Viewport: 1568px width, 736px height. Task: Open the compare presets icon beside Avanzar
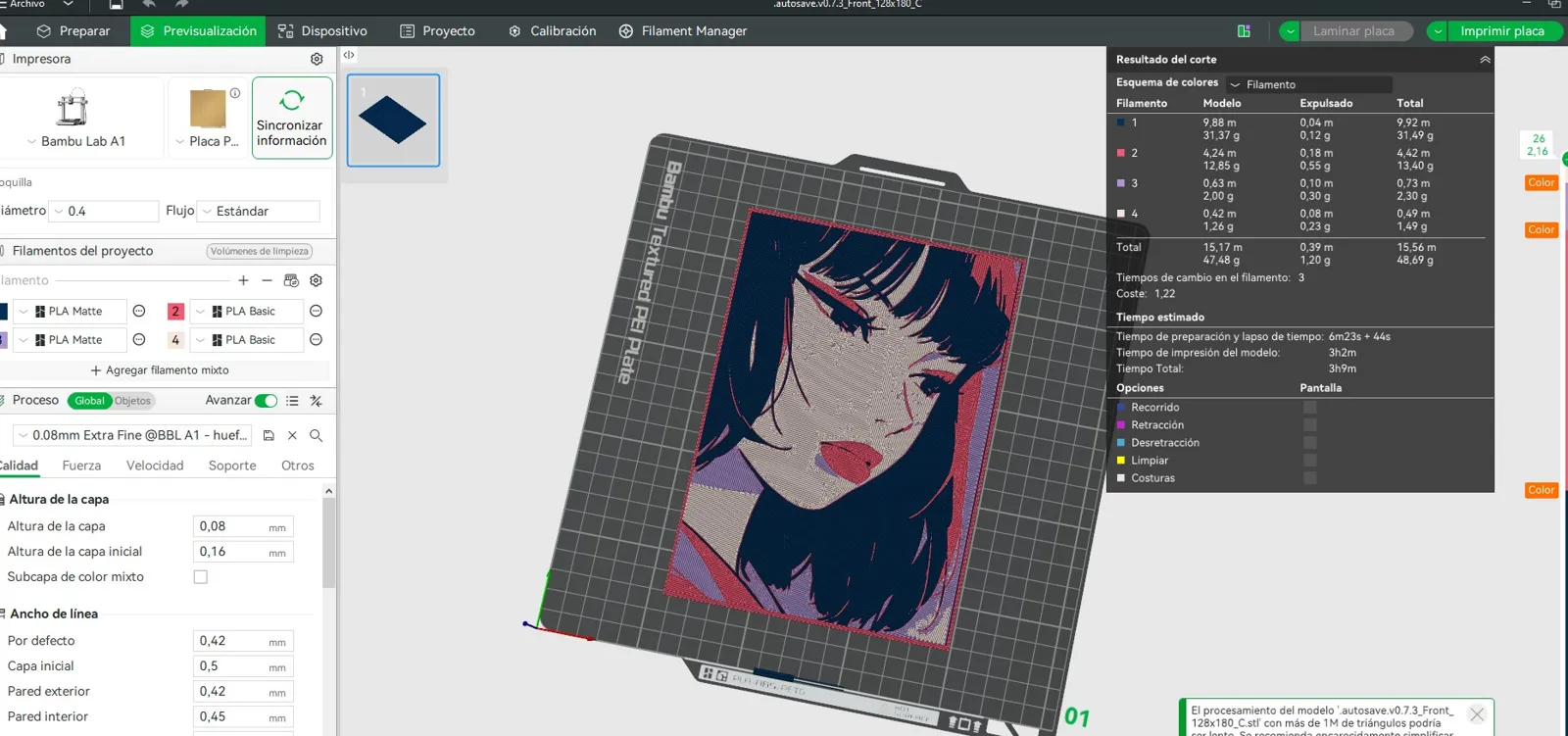click(316, 401)
